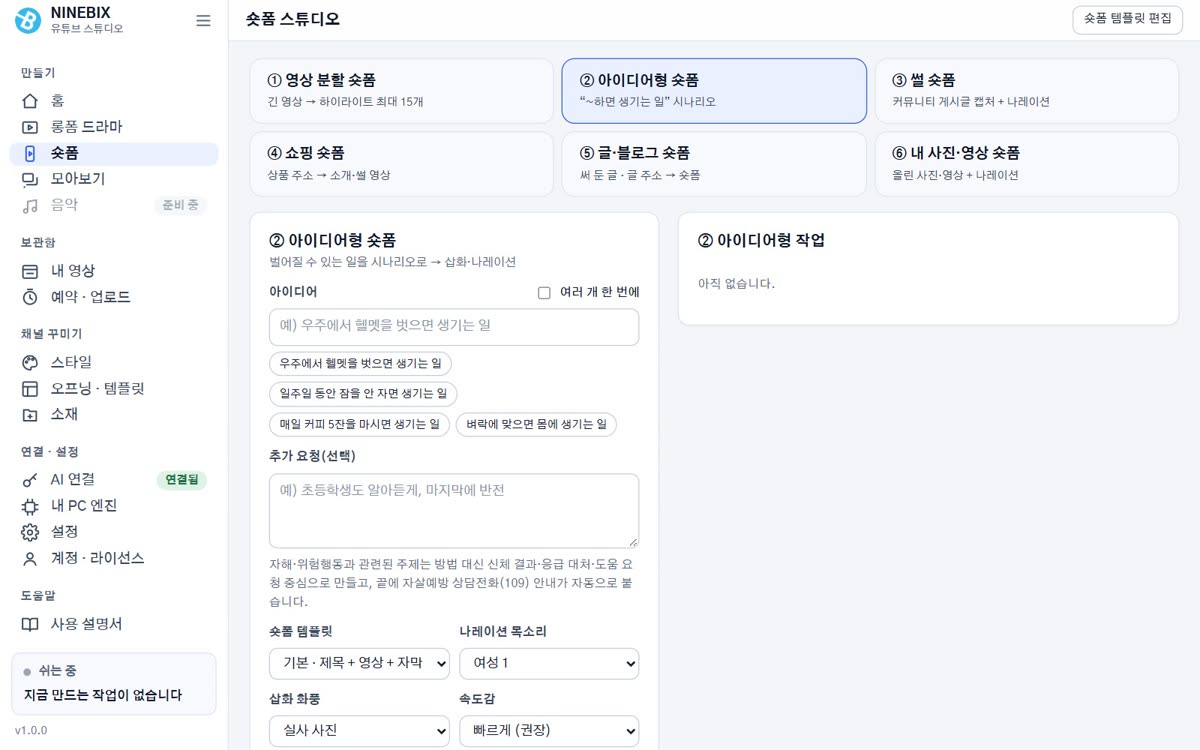Click the ② 아이디어형 작업 heading
The width and height of the screenshot is (1200, 750).
[x=761, y=240]
